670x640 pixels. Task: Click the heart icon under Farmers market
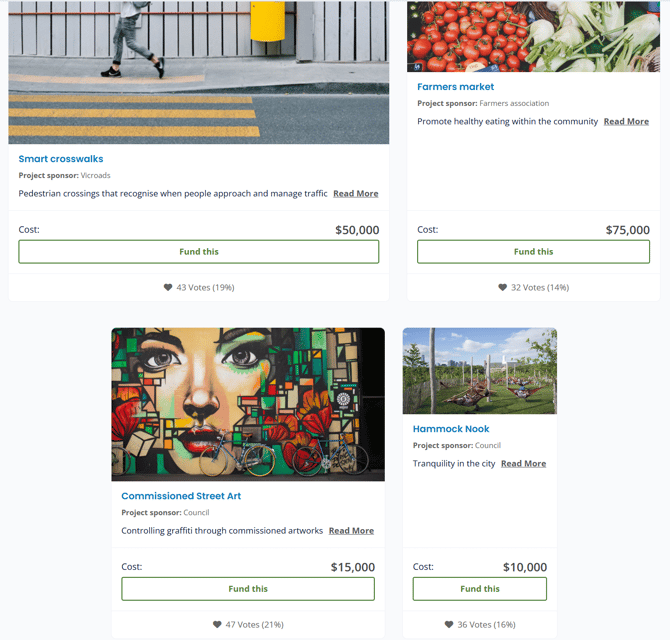click(x=502, y=288)
